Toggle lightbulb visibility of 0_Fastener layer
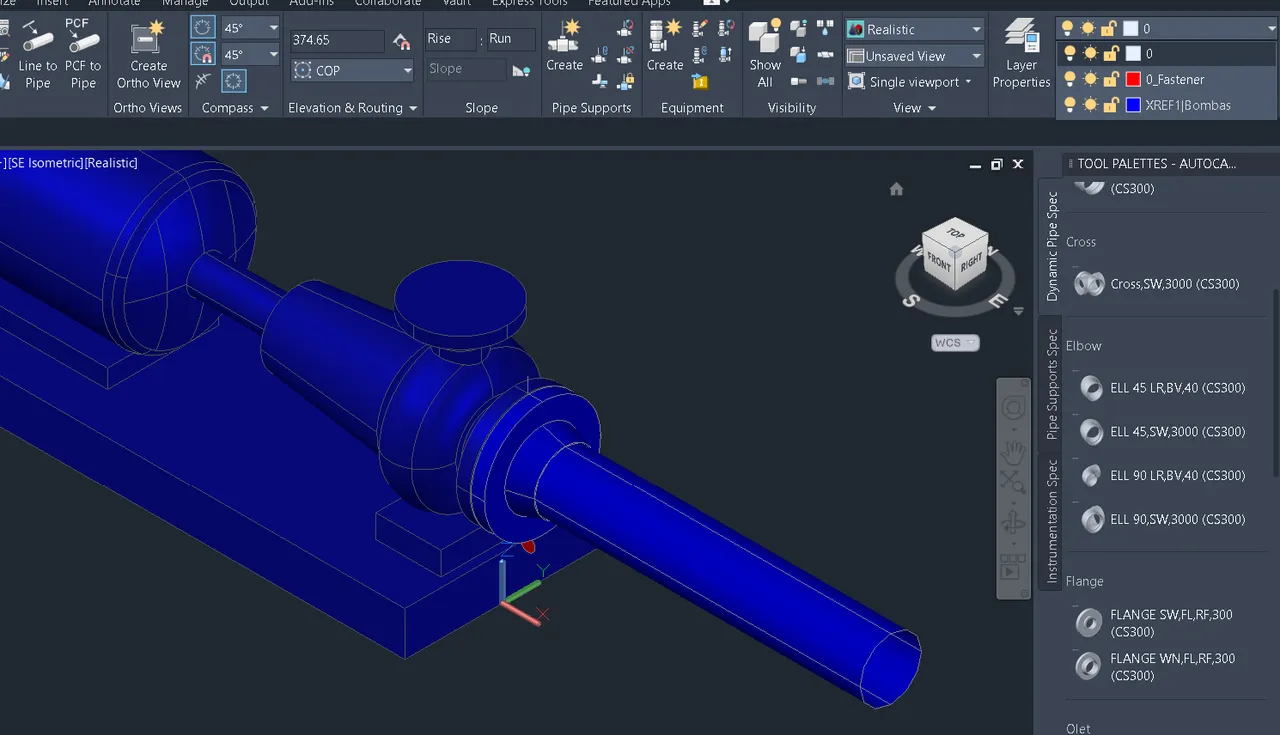 coord(1070,79)
